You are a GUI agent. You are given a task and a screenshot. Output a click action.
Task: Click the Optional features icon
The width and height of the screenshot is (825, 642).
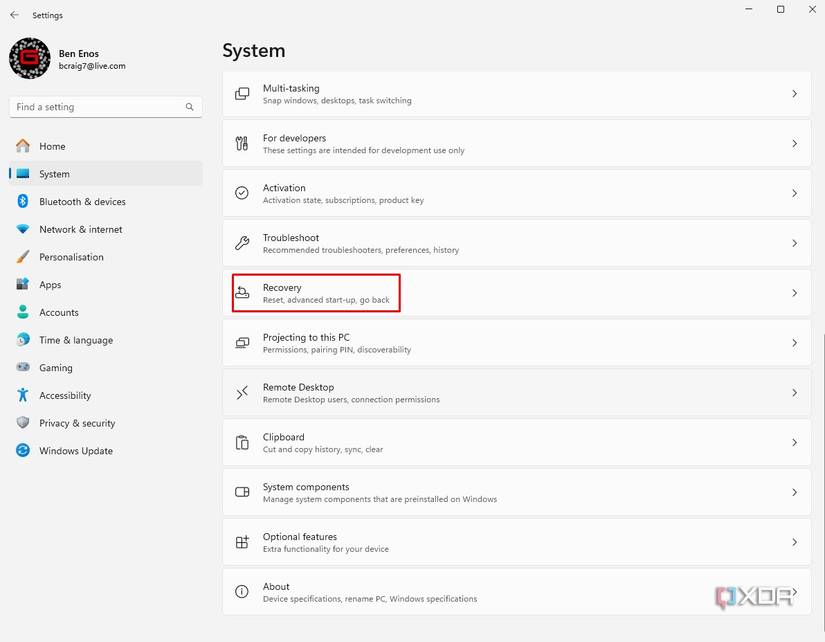(x=242, y=542)
